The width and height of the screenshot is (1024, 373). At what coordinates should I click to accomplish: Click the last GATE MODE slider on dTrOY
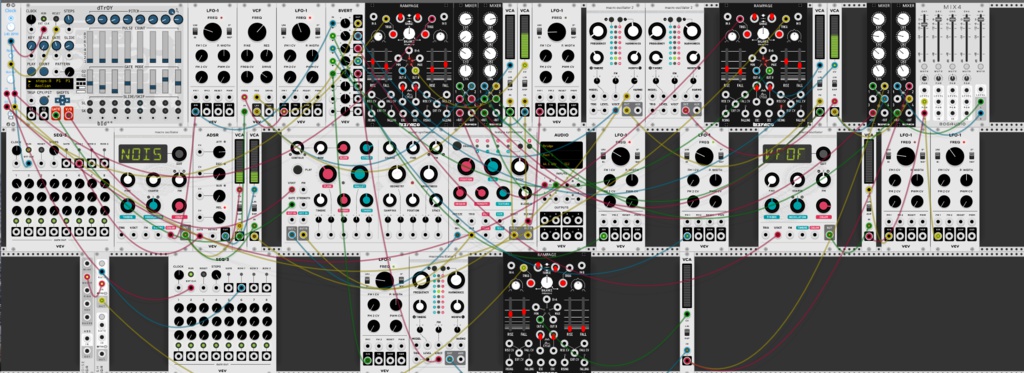[x=178, y=81]
